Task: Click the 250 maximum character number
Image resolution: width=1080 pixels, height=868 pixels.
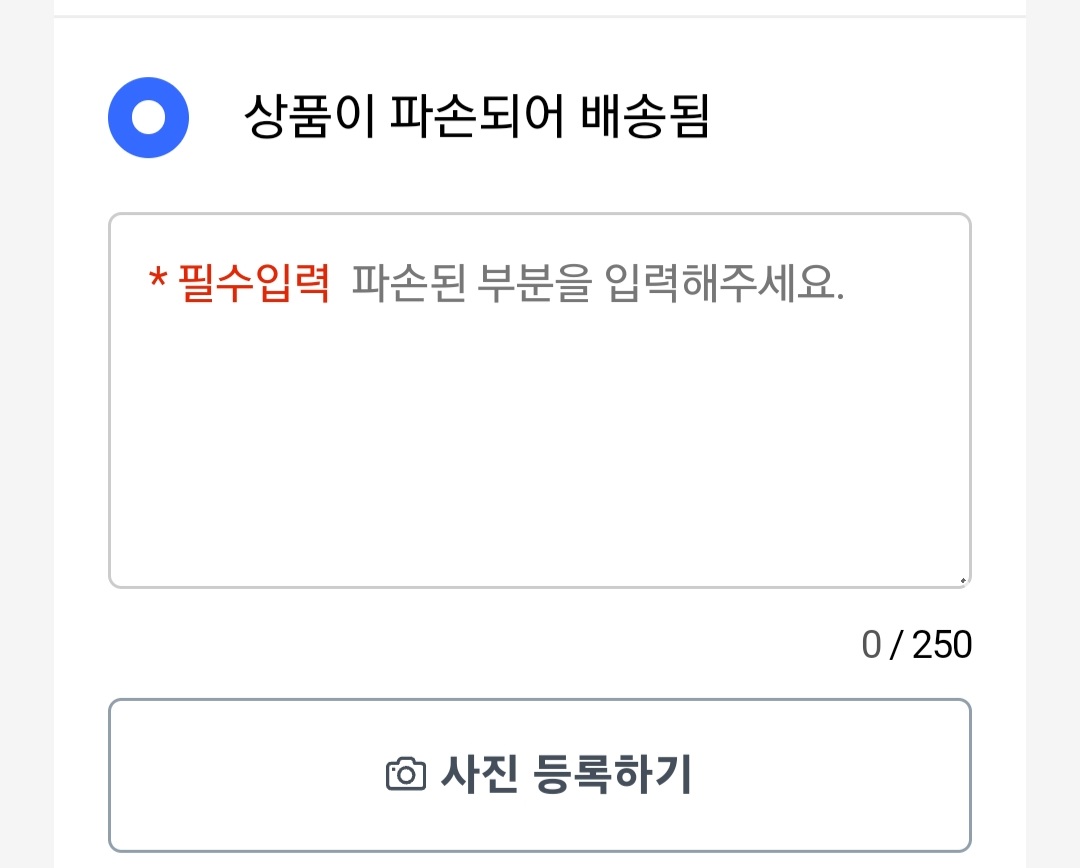Action: pos(942,645)
